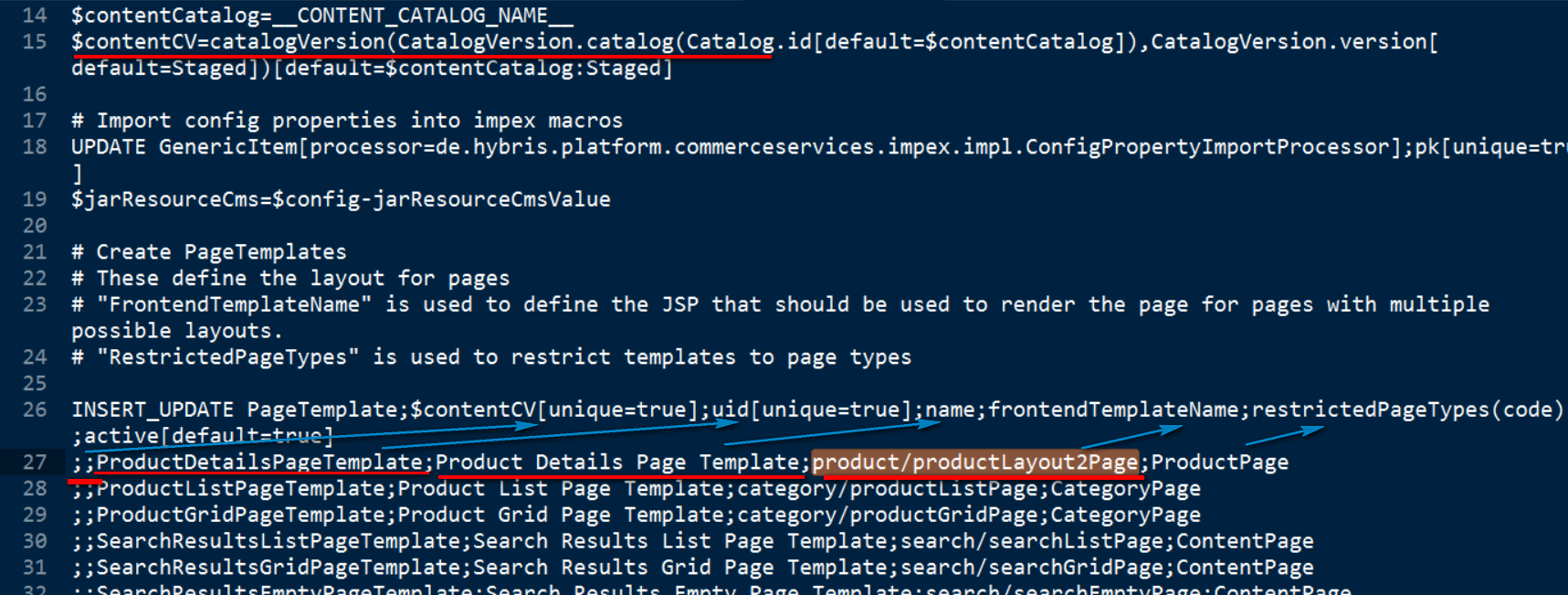
Task: Click the ConfigPropertyImportProcessor text on line 18
Action: (1207, 147)
